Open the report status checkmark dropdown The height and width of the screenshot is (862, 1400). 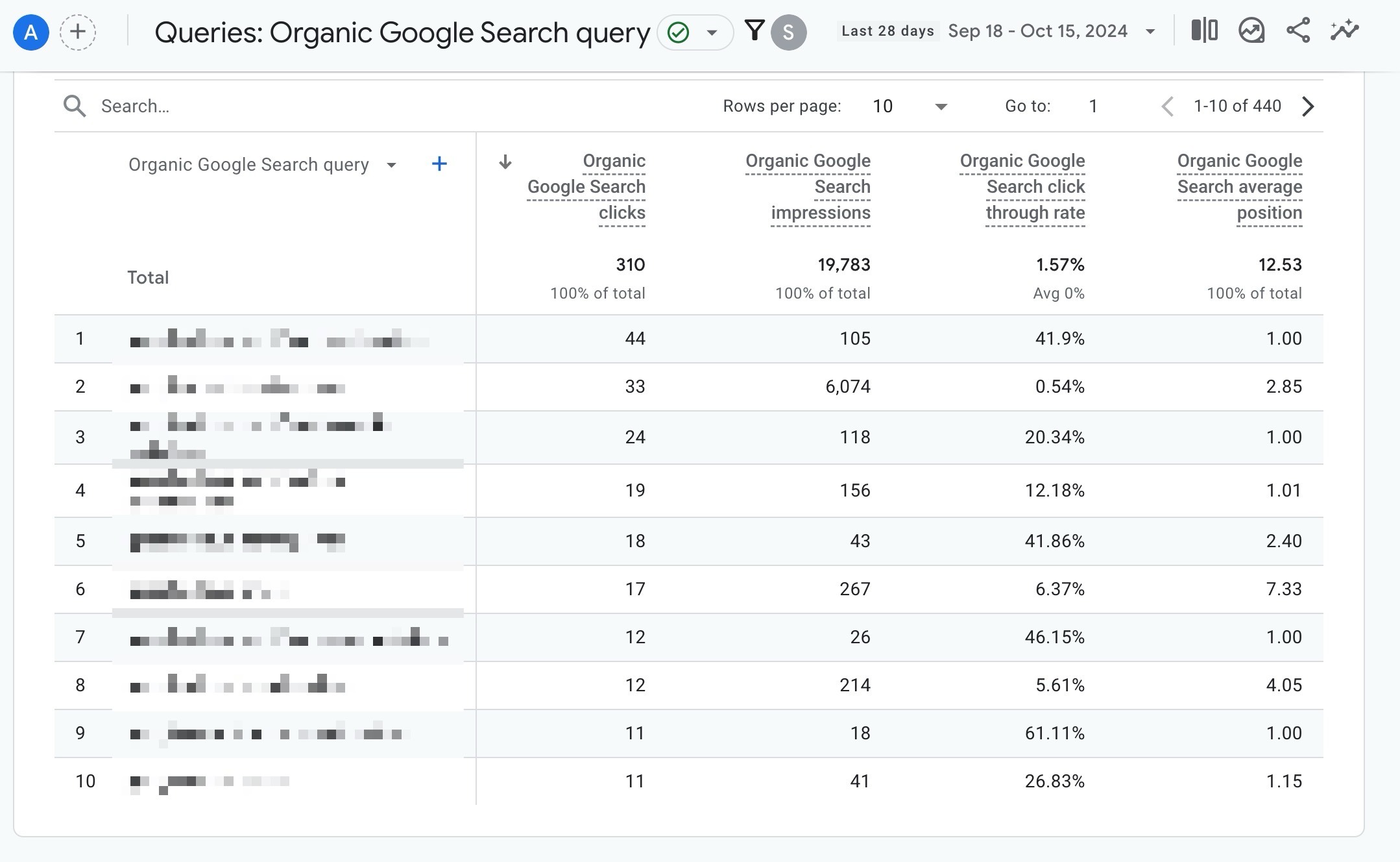click(695, 32)
